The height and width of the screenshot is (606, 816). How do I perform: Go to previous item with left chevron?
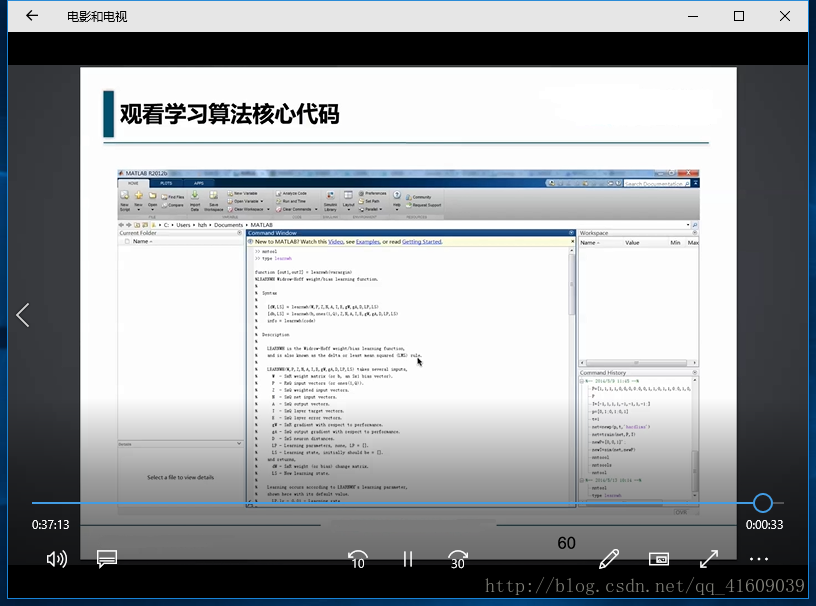22,315
